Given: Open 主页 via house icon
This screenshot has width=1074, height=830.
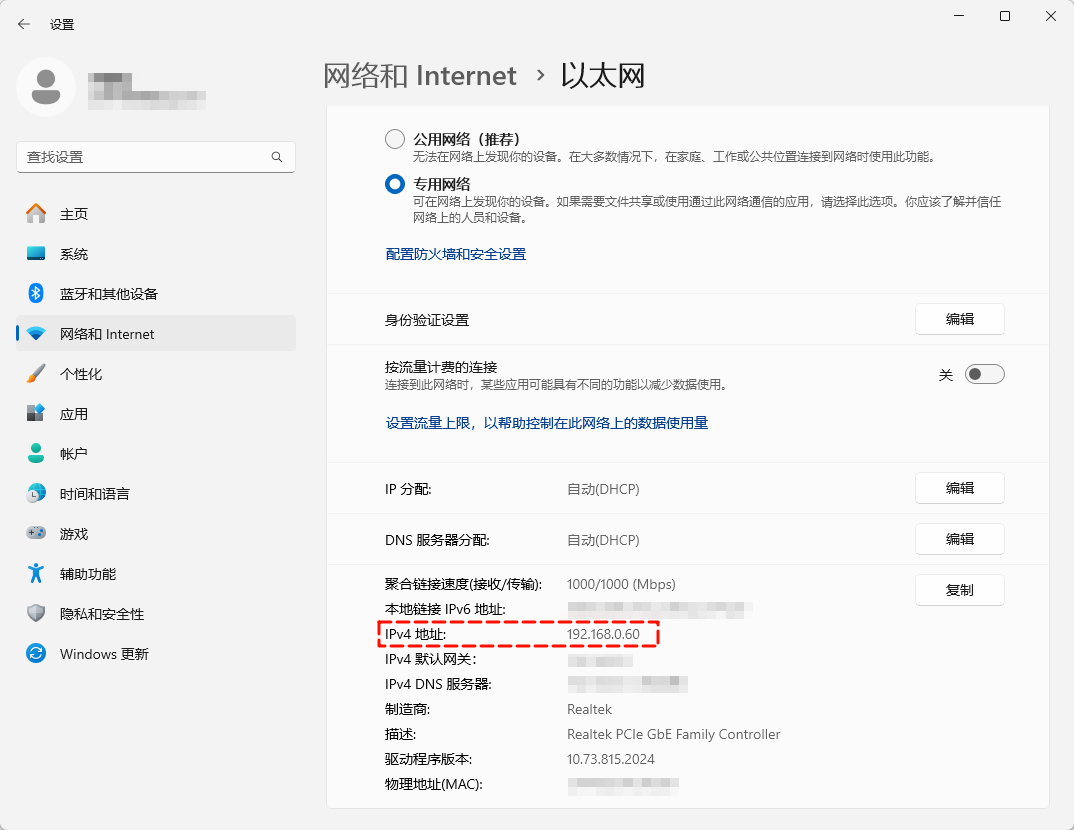Looking at the screenshot, I should pyautogui.click(x=36, y=214).
